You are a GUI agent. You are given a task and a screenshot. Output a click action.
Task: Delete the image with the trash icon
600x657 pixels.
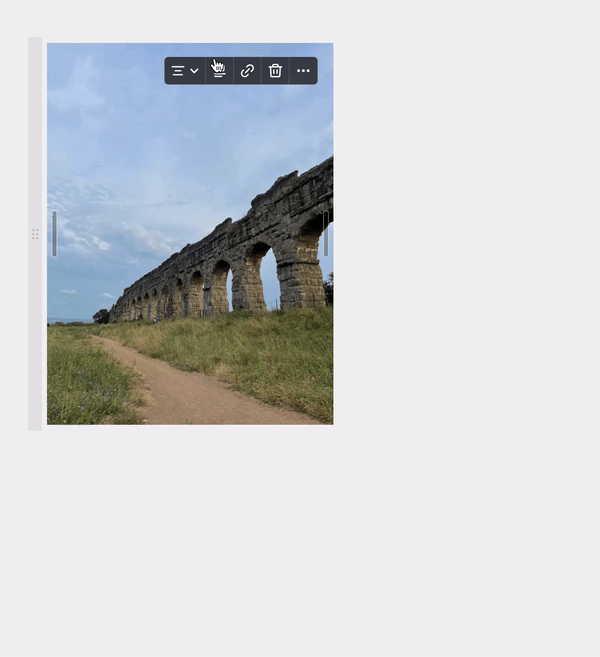275,71
